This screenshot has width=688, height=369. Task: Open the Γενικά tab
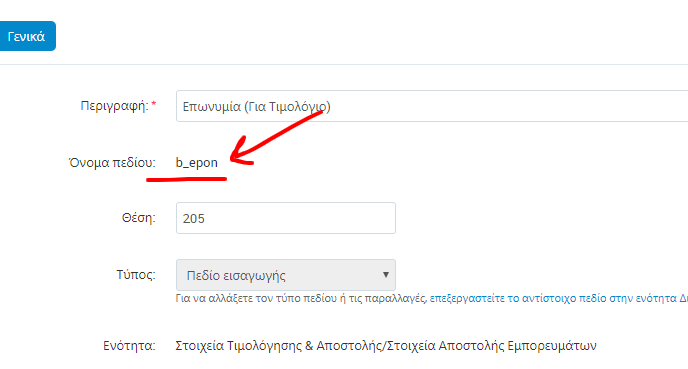pos(26,36)
